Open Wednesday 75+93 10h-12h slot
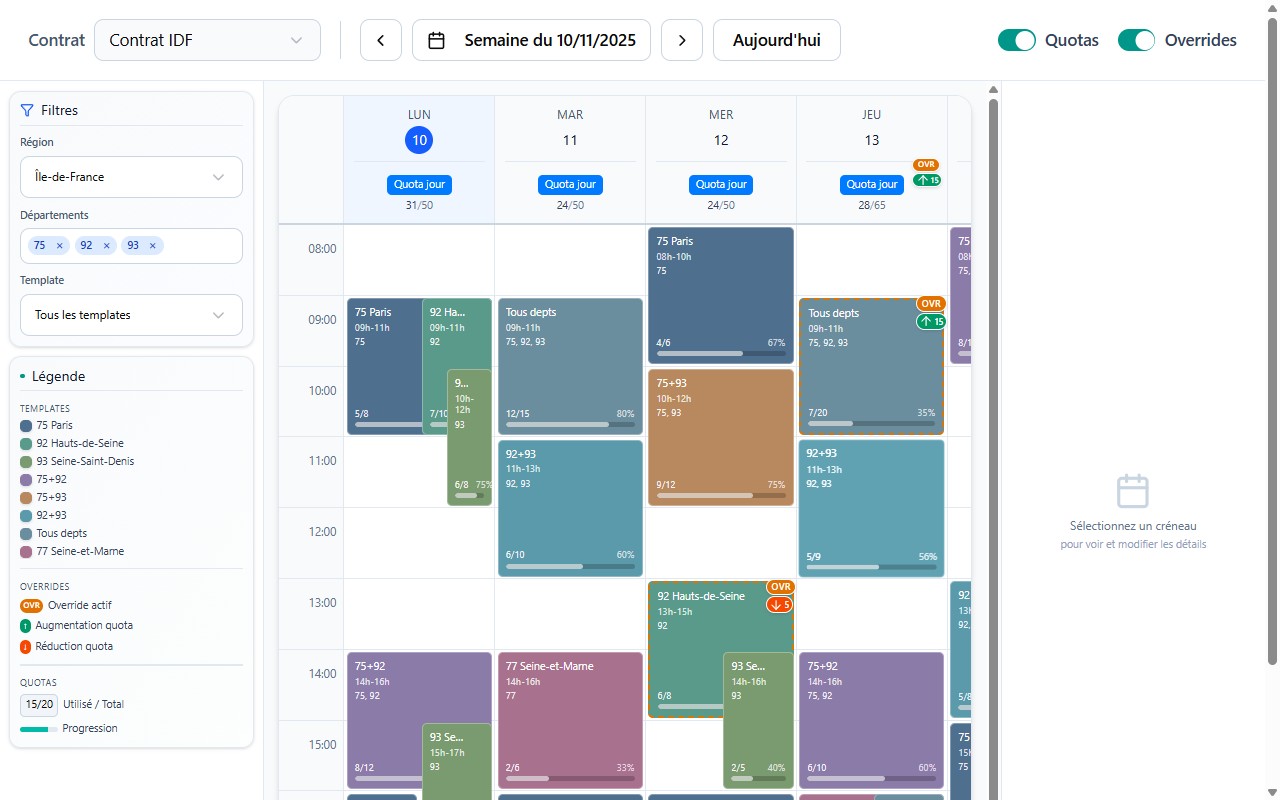 tap(721, 437)
